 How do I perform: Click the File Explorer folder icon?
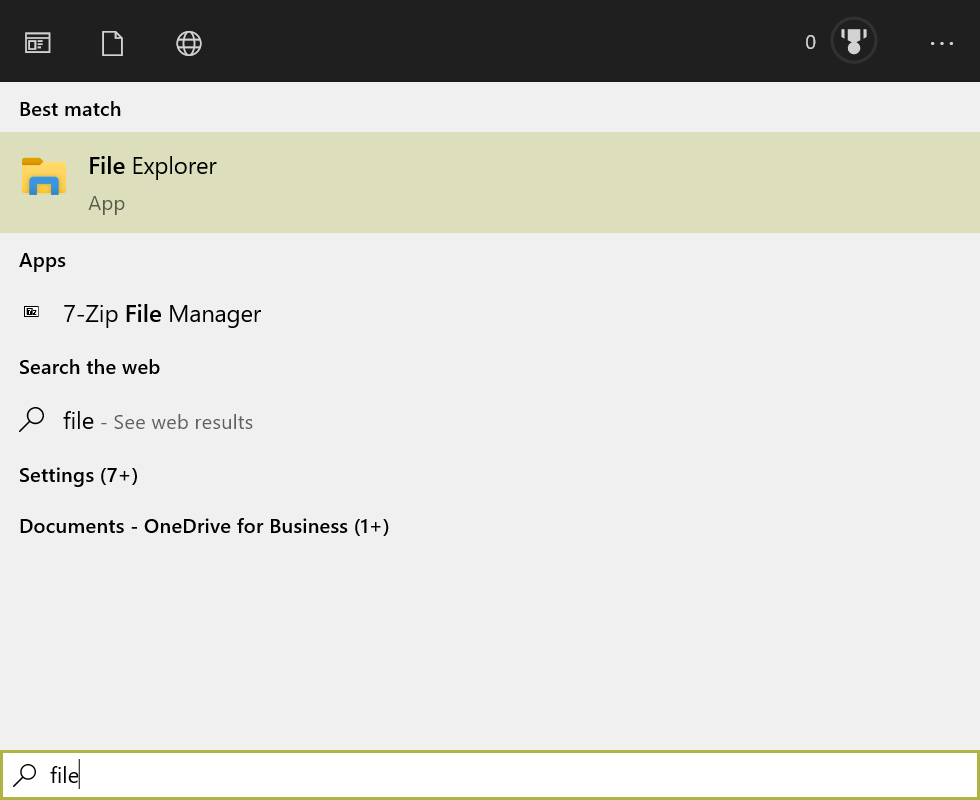point(44,176)
